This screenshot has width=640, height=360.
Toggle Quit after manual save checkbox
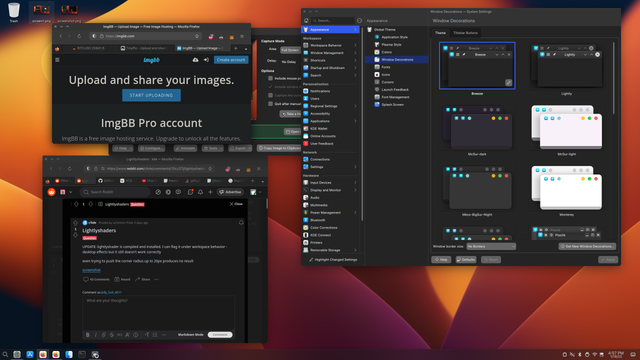pos(271,104)
